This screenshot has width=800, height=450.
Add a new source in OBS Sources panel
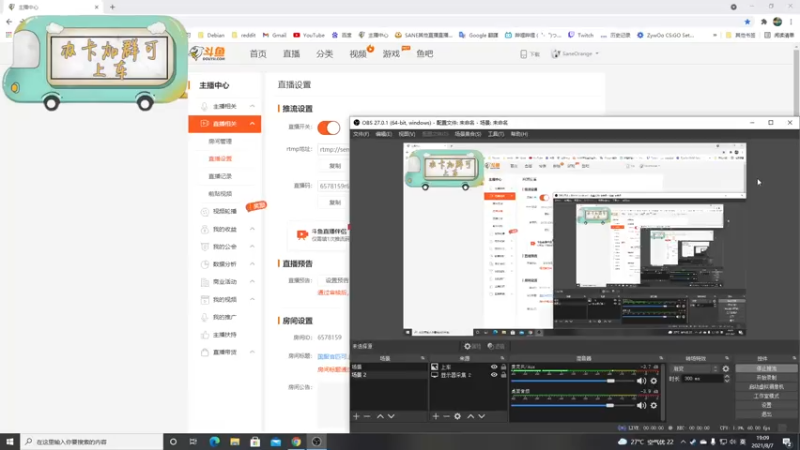(x=436, y=416)
